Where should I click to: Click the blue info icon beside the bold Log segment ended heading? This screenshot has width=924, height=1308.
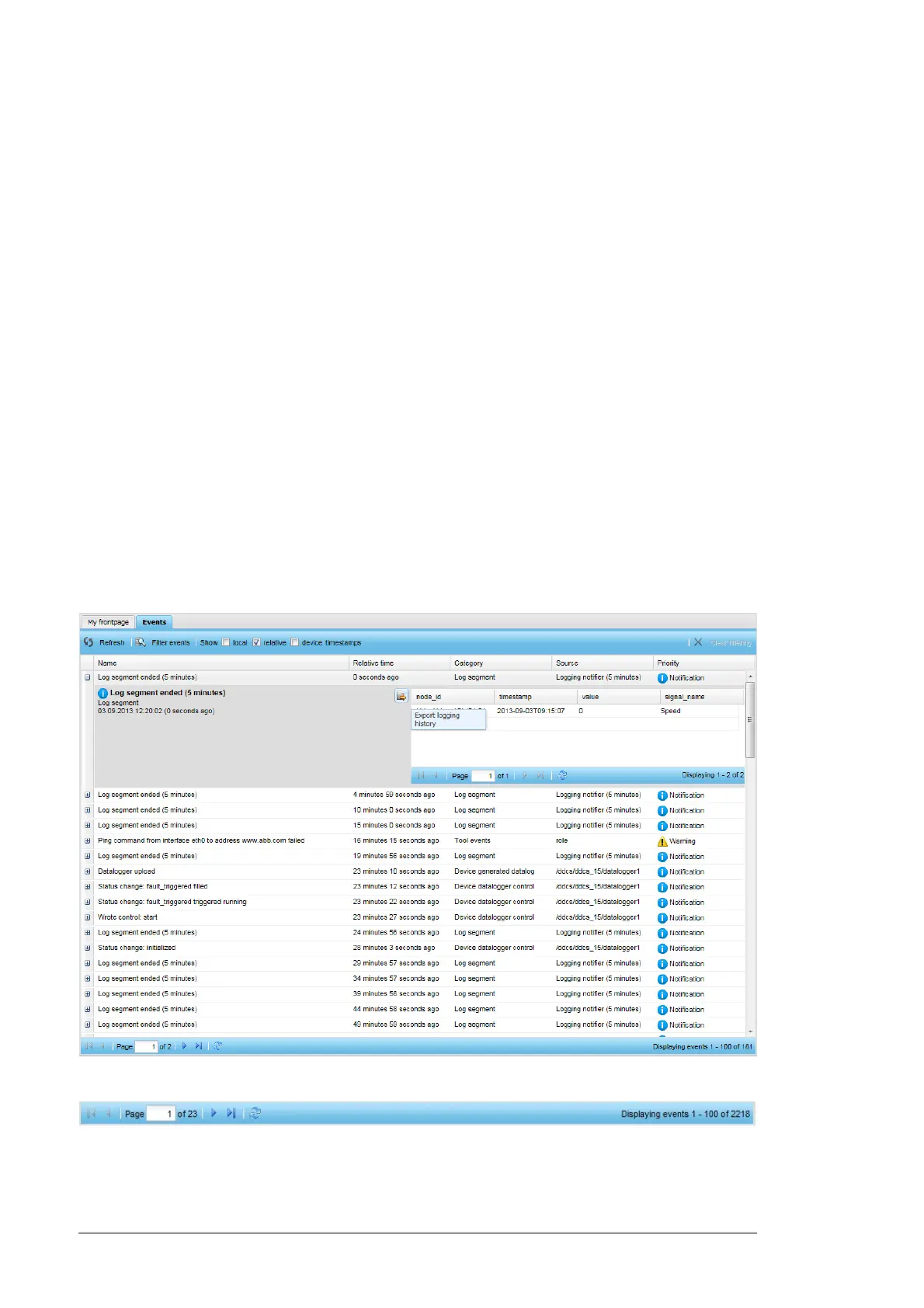coord(102,693)
